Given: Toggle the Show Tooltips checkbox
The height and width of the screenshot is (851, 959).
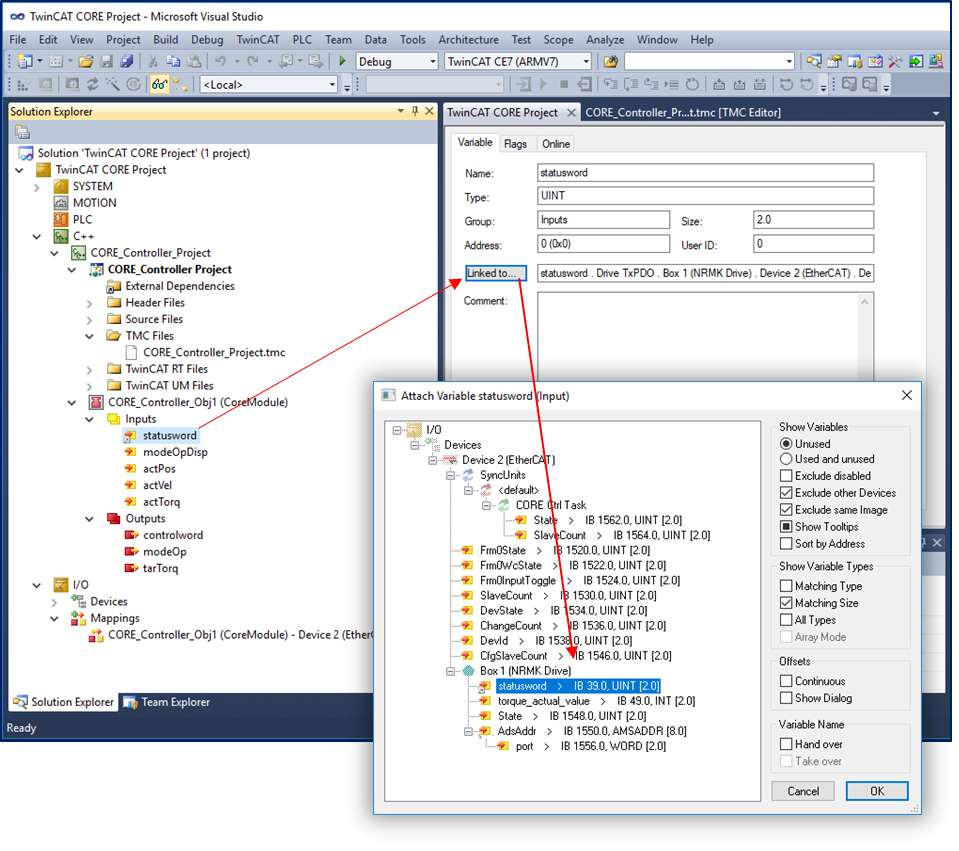Looking at the screenshot, I should [786, 527].
